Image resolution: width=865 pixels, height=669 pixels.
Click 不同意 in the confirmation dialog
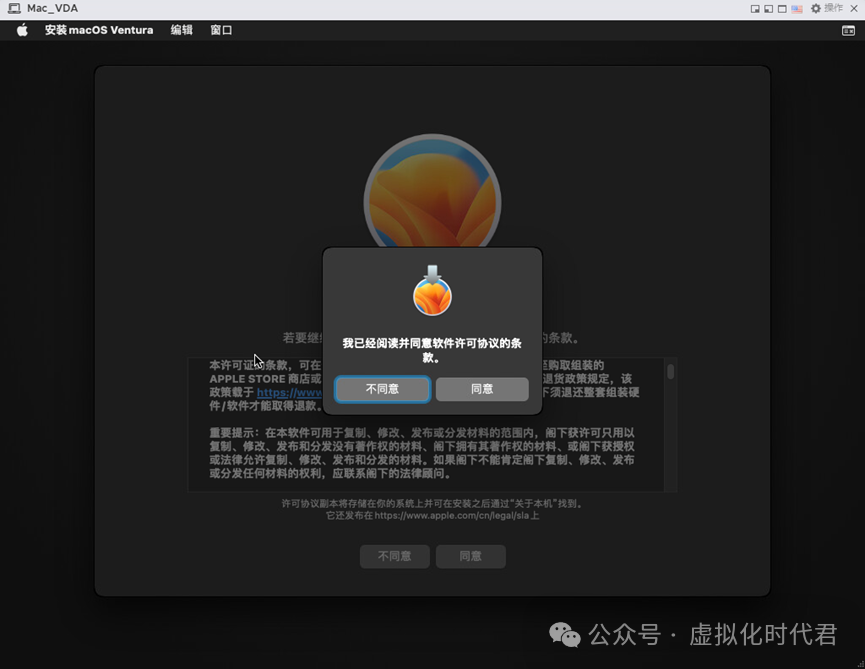(382, 389)
